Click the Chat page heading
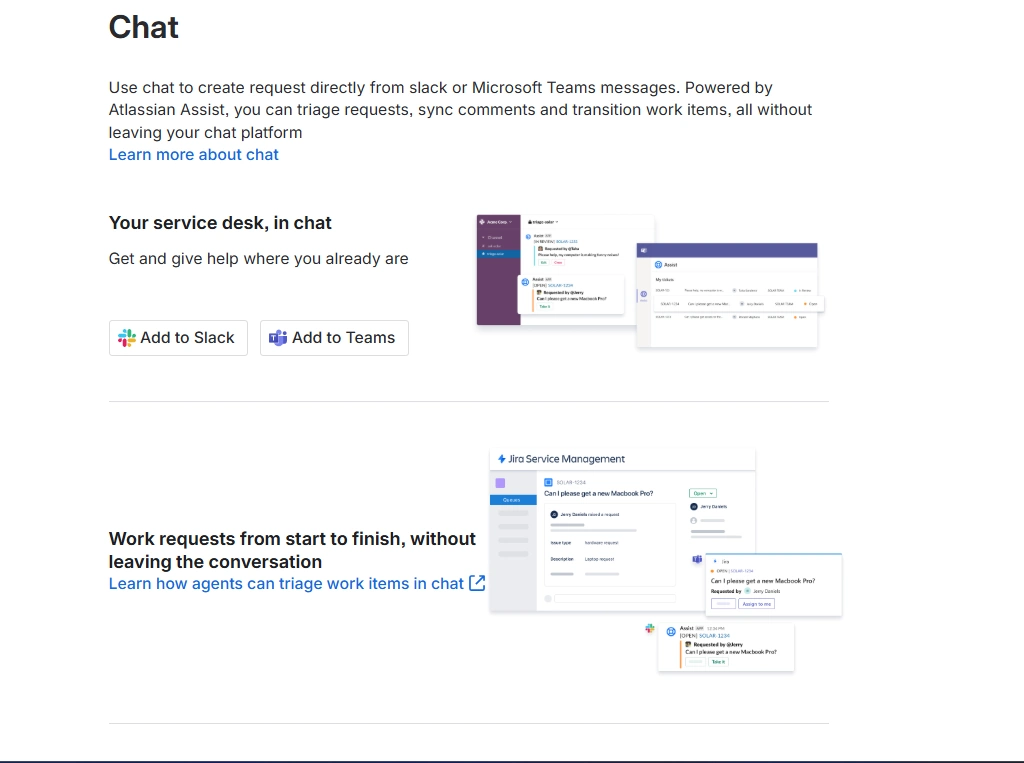This screenshot has height=763, width=1024. click(x=144, y=27)
